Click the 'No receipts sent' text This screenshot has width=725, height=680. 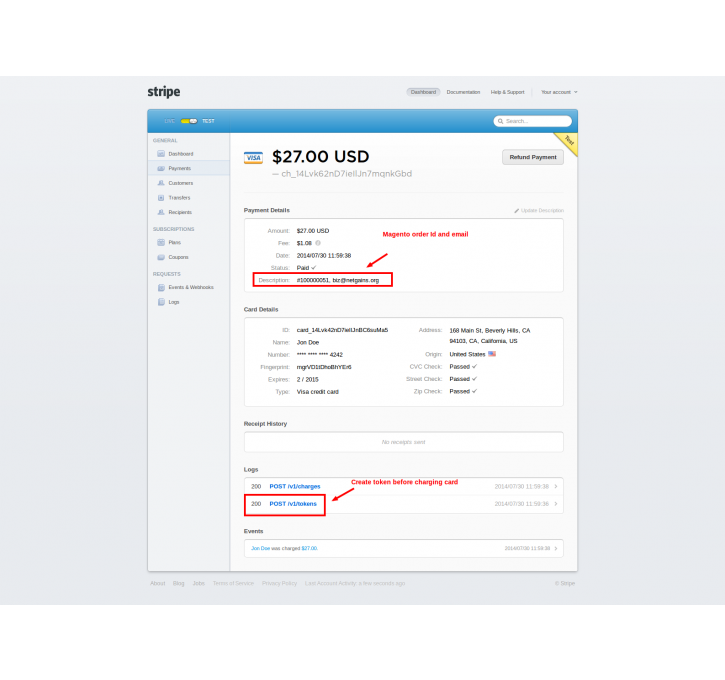pyautogui.click(x=404, y=442)
